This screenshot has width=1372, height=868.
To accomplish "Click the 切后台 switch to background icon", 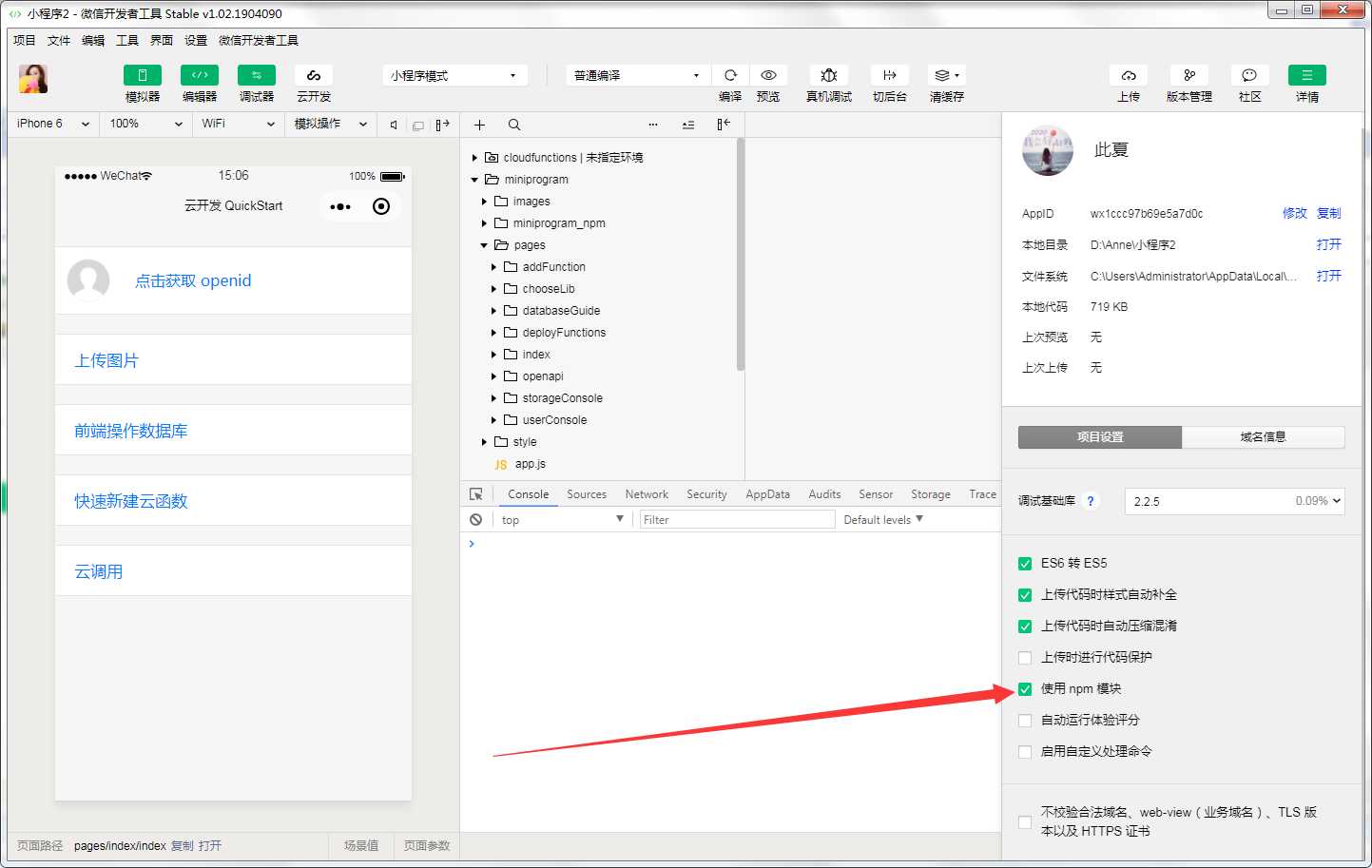I will pos(890,75).
